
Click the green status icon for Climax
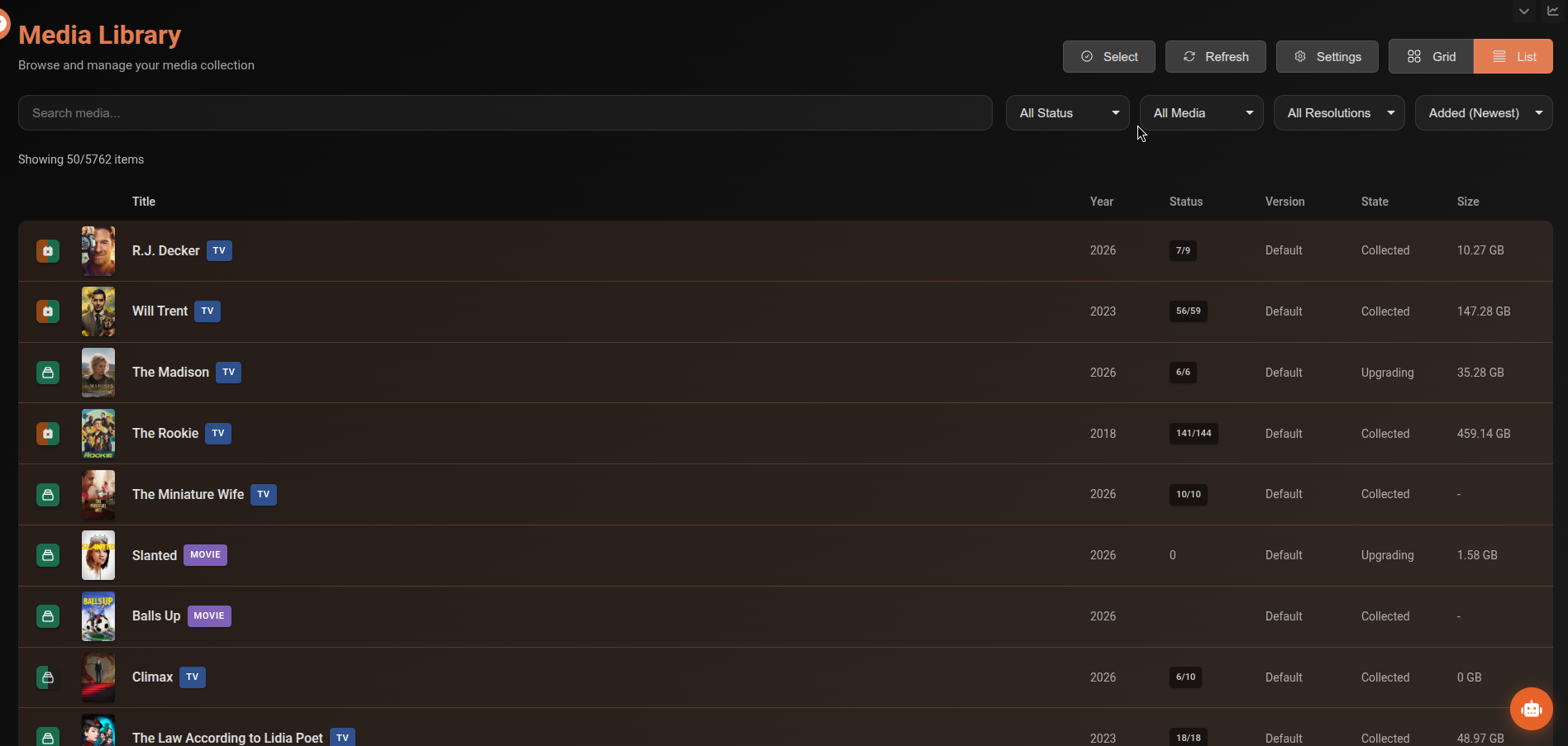48,677
